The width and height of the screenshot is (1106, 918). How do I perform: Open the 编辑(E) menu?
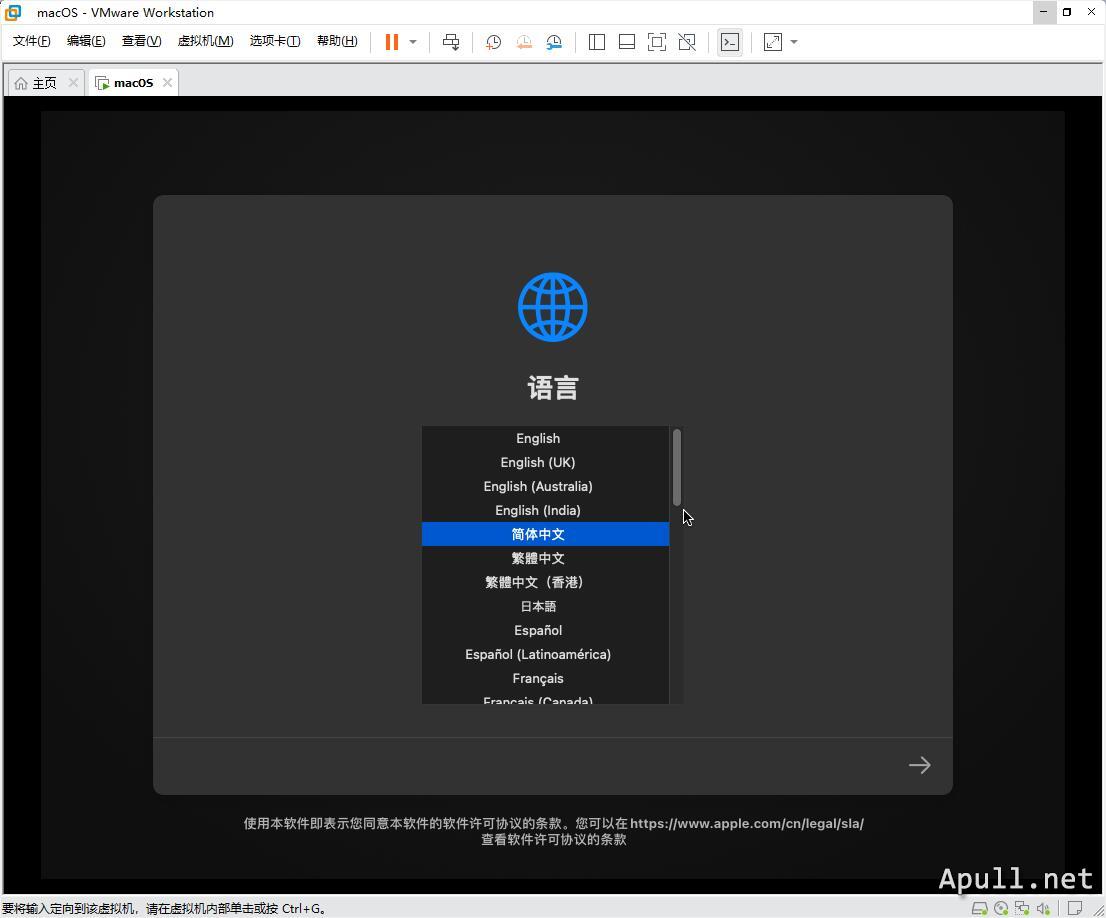(x=86, y=41)
